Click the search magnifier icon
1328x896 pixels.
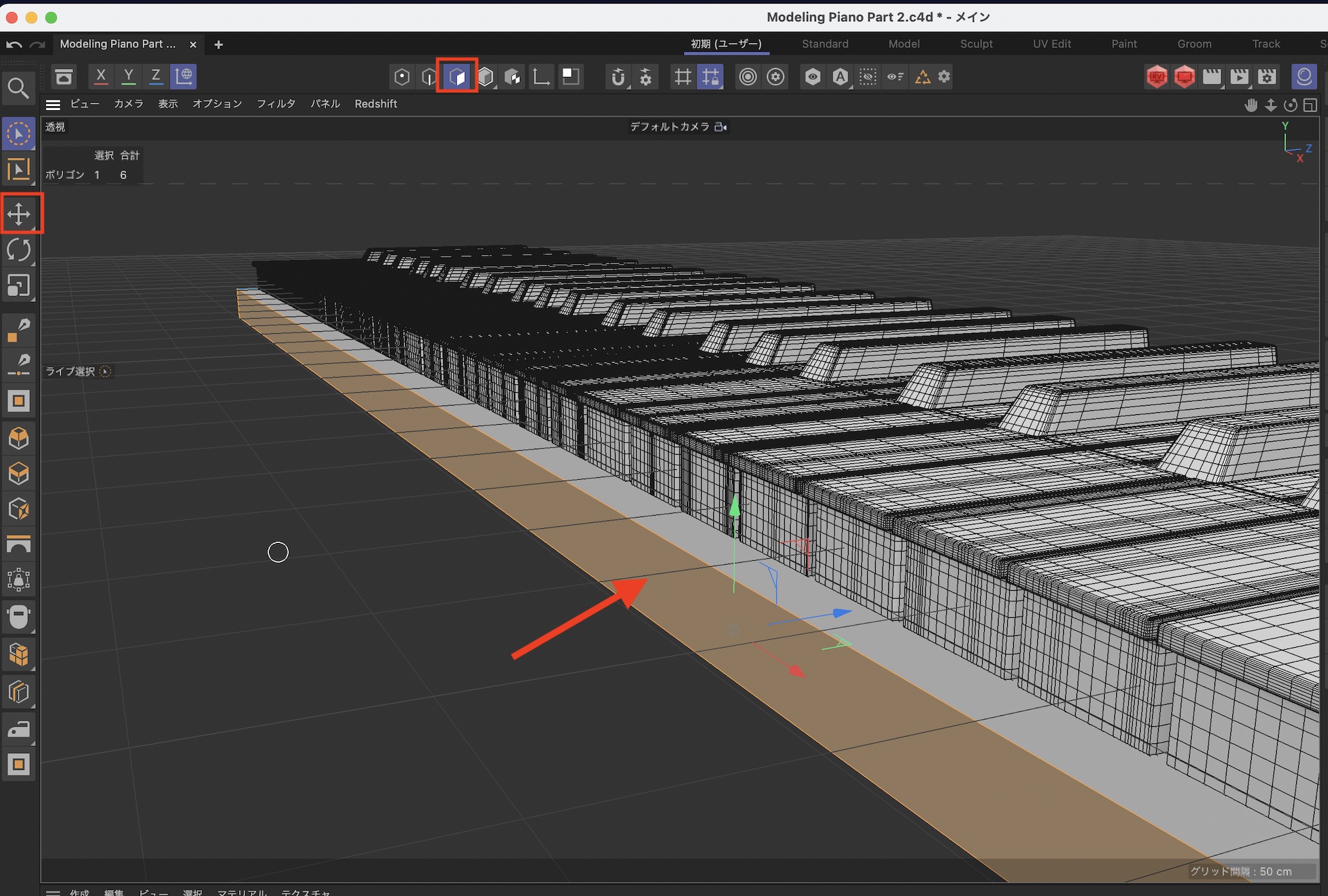point(18,88)
